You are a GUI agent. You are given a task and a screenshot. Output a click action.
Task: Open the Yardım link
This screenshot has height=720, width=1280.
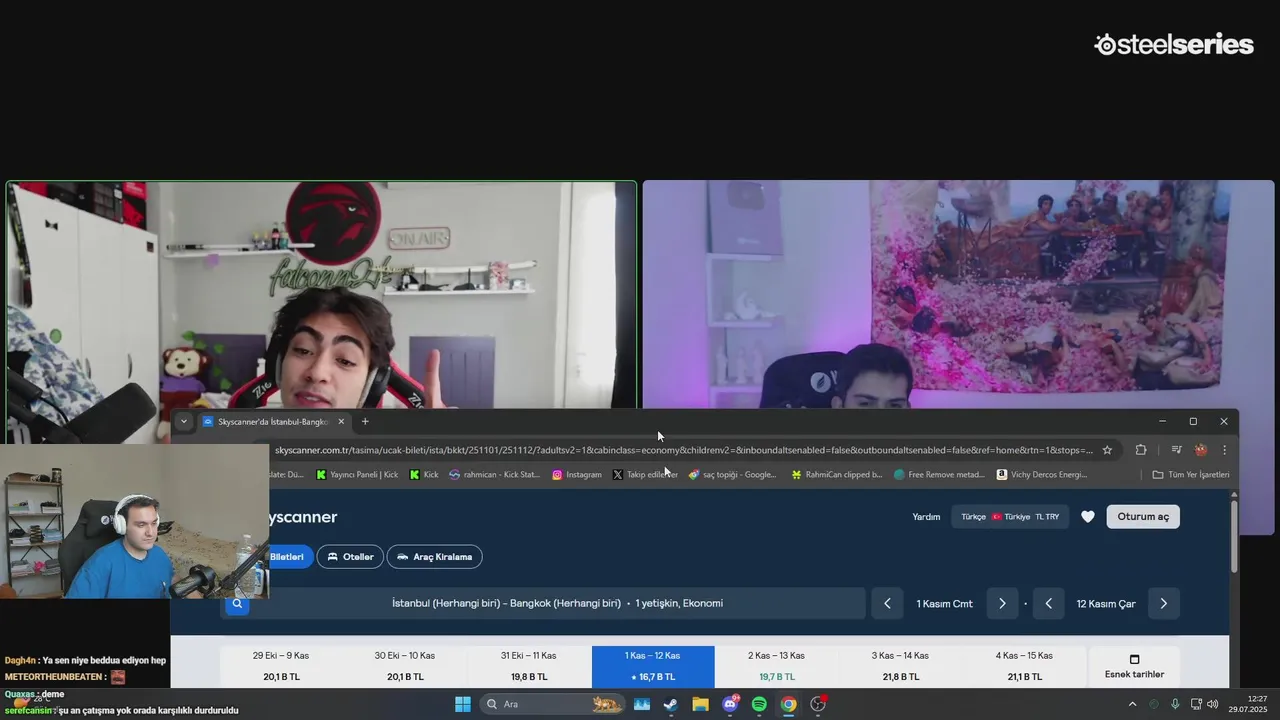(926, 517)
